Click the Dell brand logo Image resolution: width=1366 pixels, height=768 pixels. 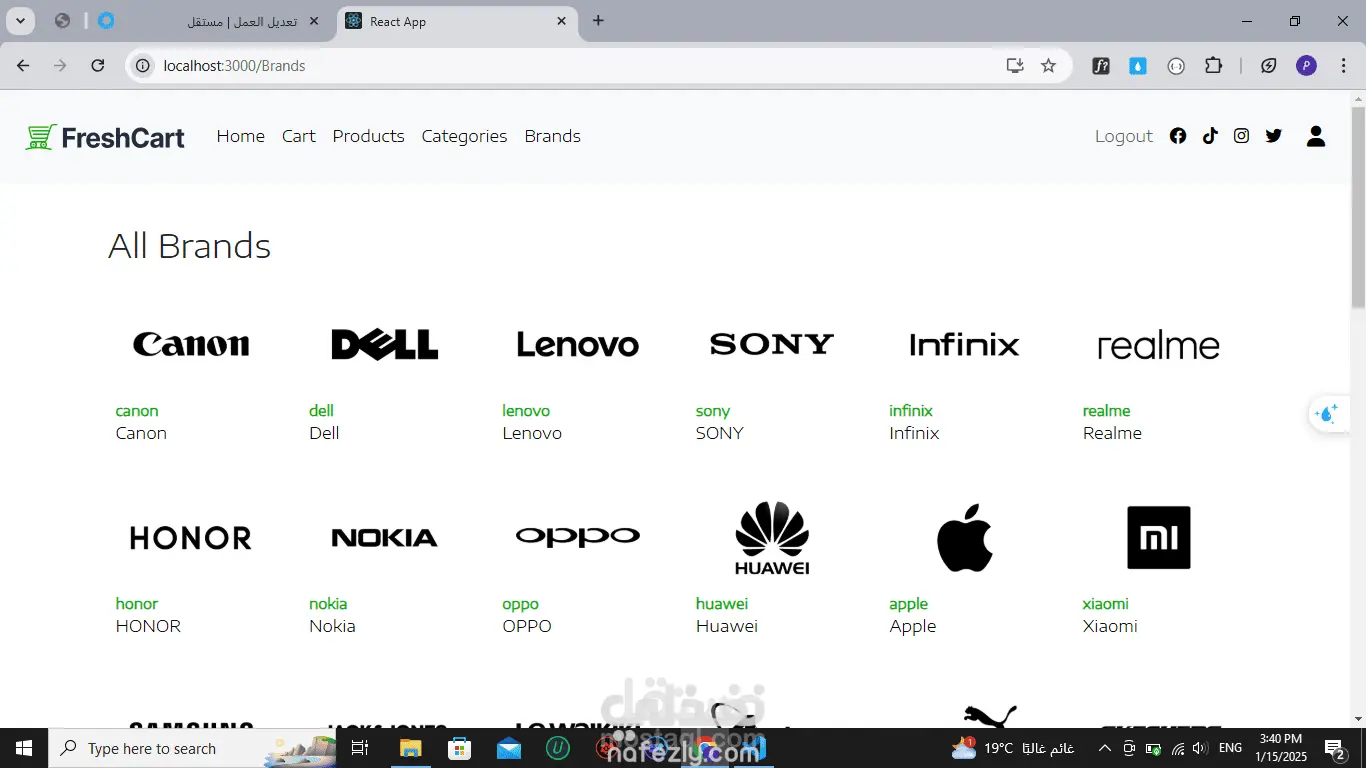(x=385, y=345)
